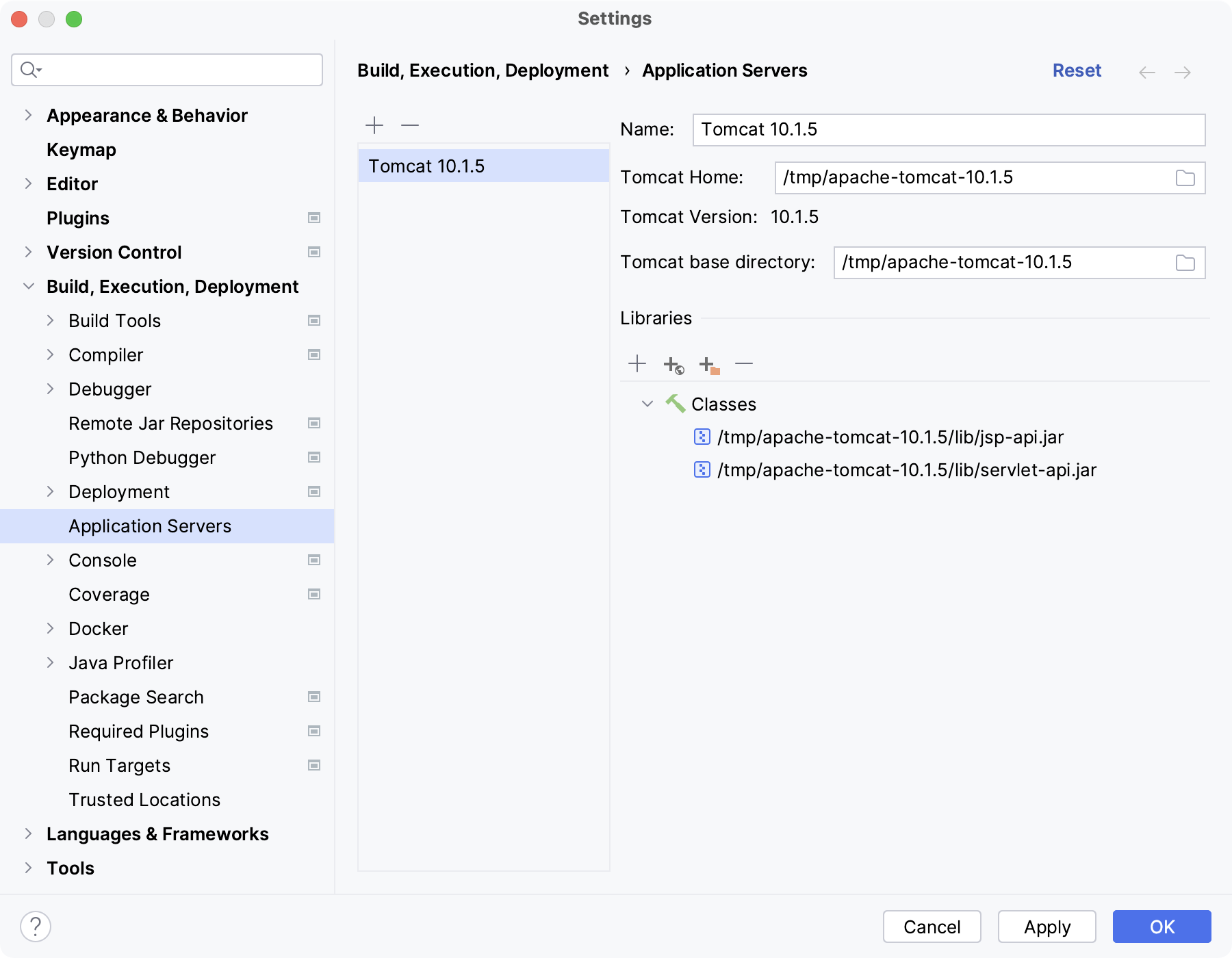Collapse the Classes library node
Screen dimensions: 1232x958
click(647, 404)
